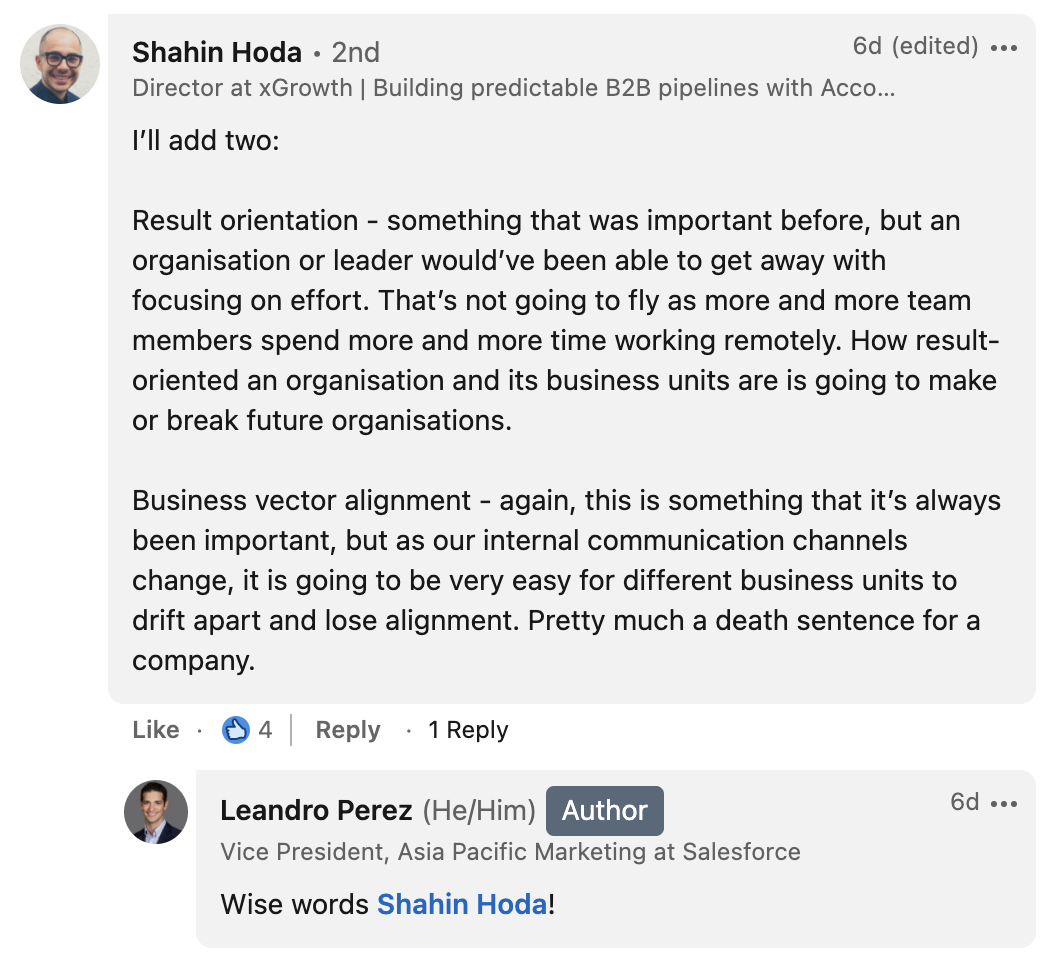Click Shahin Hoda's name above the comment
Screen dimensions: 1052x956
click(217, 52)
